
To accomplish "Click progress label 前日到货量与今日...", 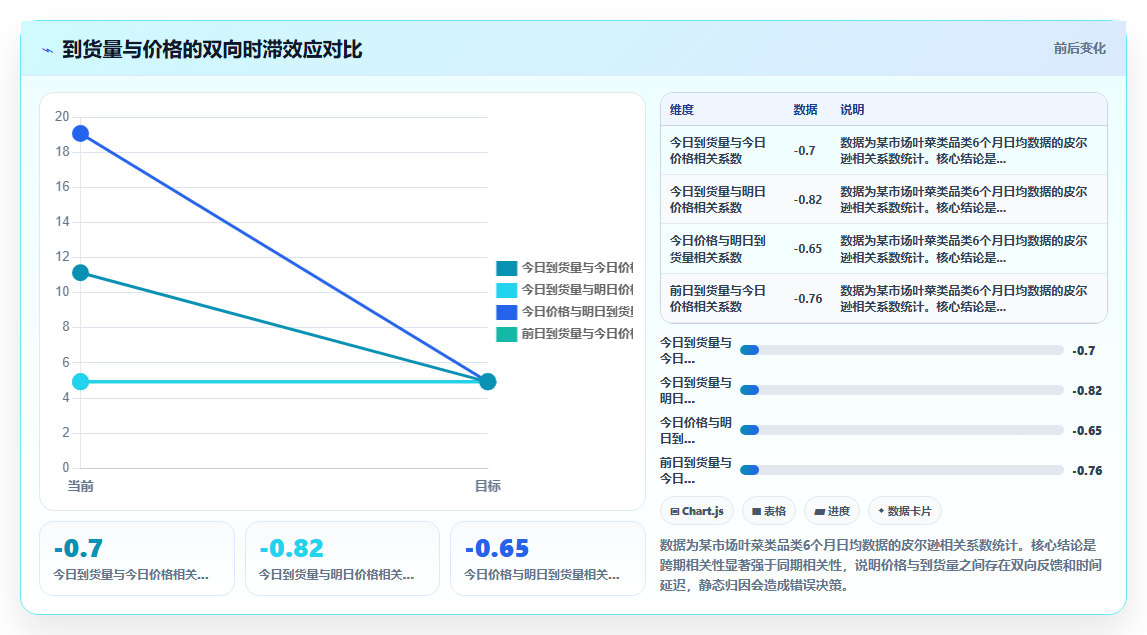I will [x=696, y=470].
